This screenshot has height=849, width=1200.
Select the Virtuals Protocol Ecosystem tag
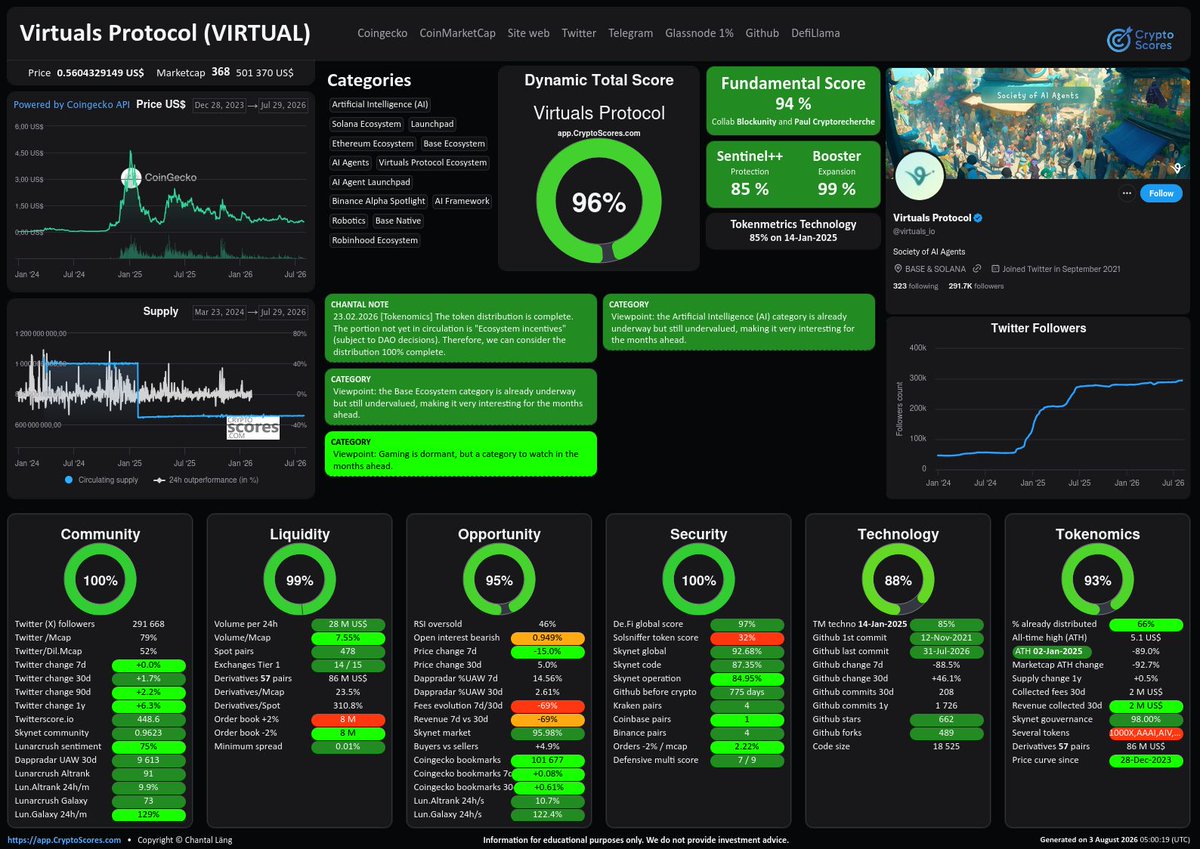433,162
